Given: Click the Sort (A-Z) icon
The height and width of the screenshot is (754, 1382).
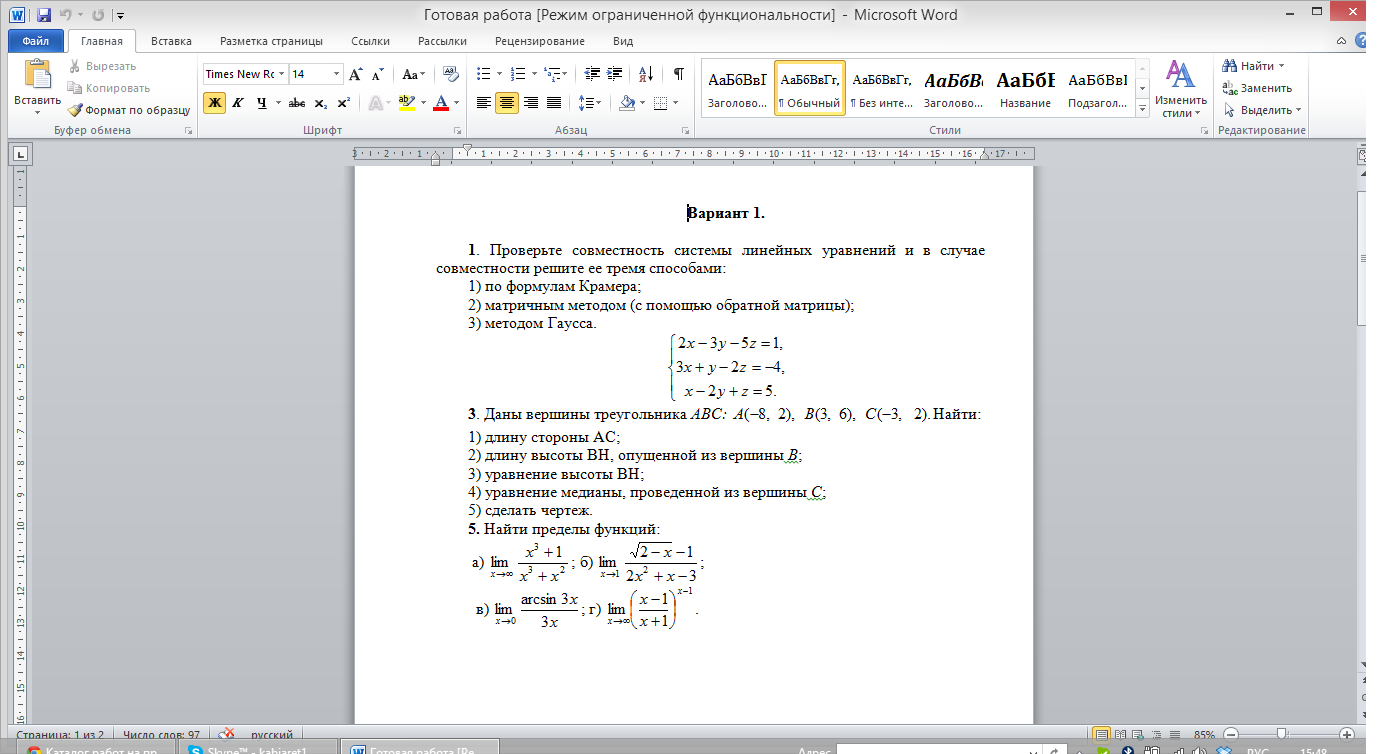Looking at the screenshot, I should pos(645,74).
